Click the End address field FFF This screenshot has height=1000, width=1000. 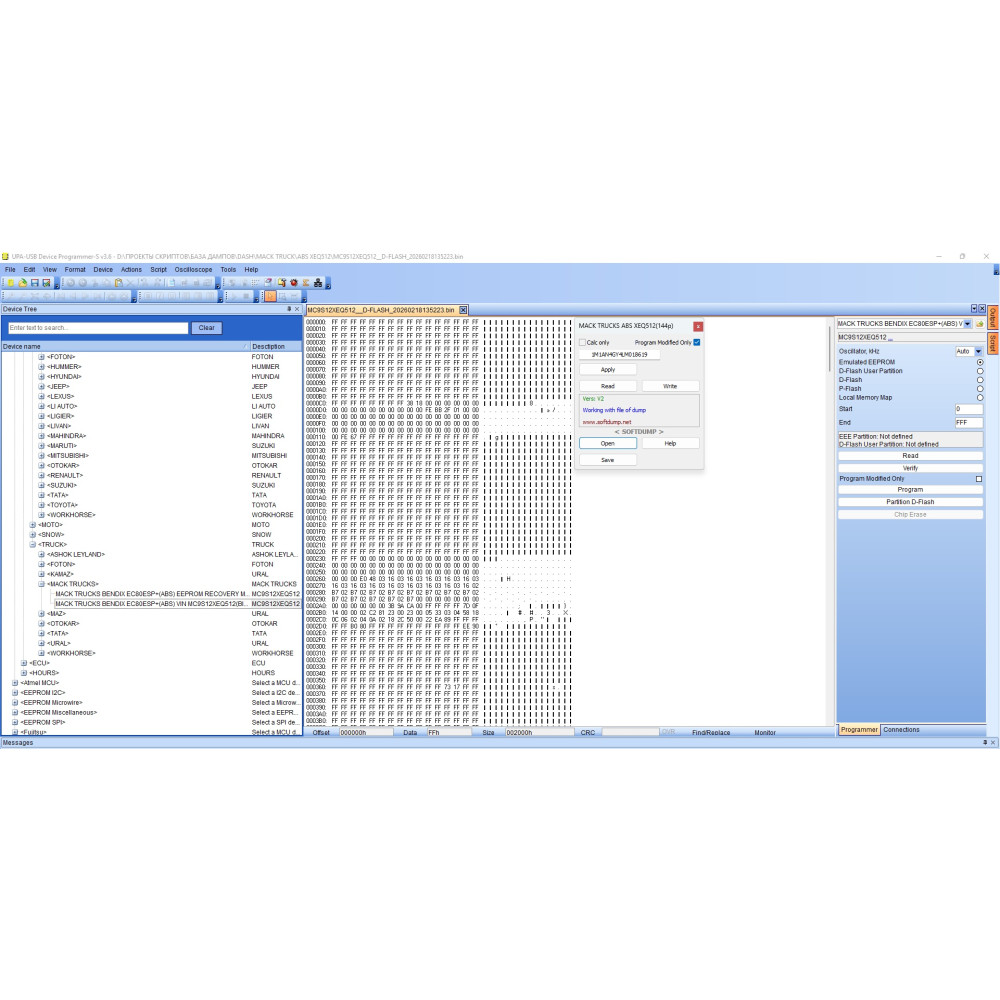pos(968,423)
